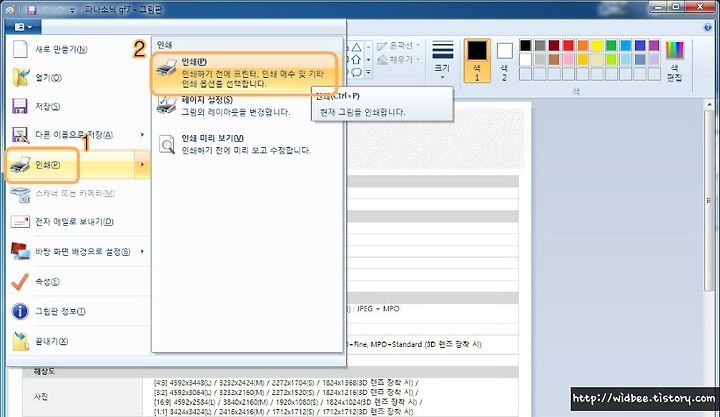Select the triangle shape in shapes gallery

coord(356,47)
